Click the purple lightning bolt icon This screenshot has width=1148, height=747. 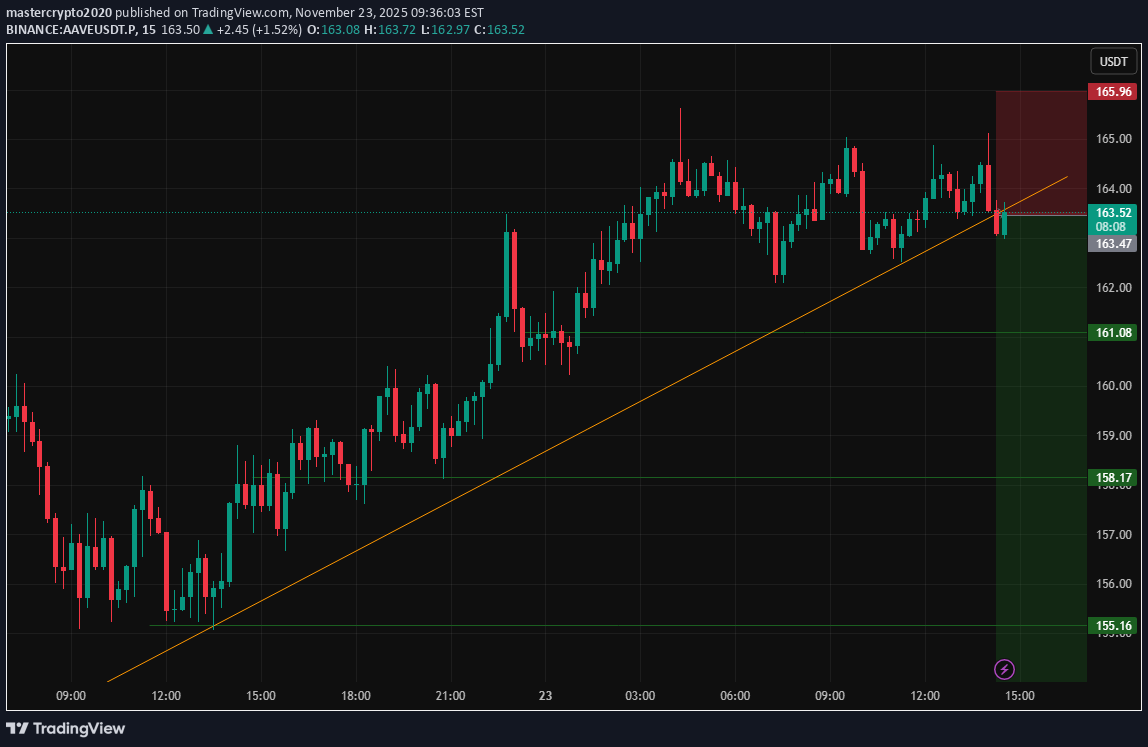pyautogui.click(x=1005, y=669)
